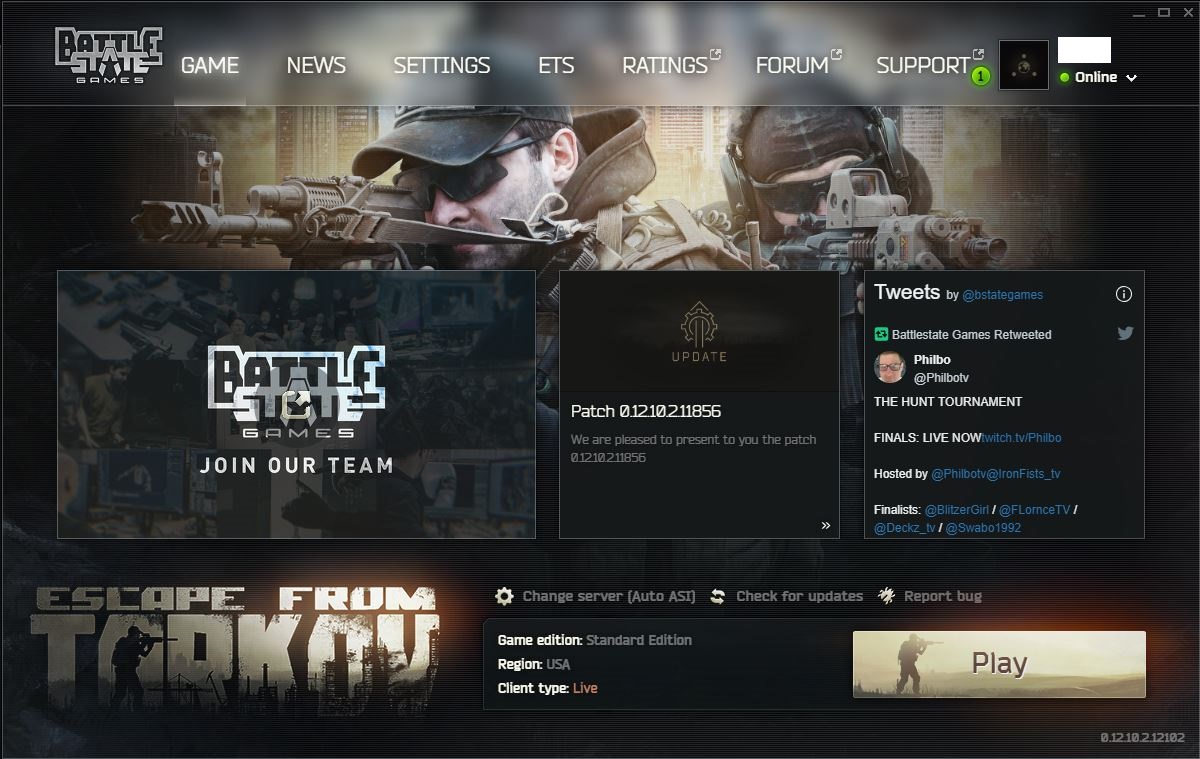
Task: Open the GAME tab
Action: [210, 65]
